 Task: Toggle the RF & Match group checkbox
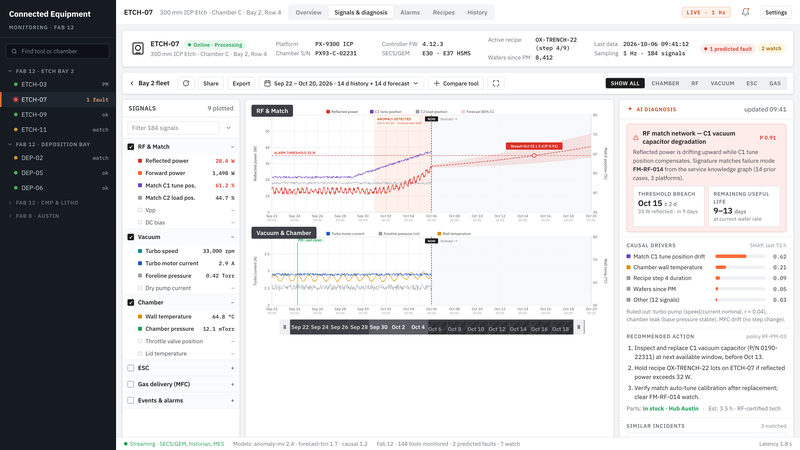(x=131, y=146)
